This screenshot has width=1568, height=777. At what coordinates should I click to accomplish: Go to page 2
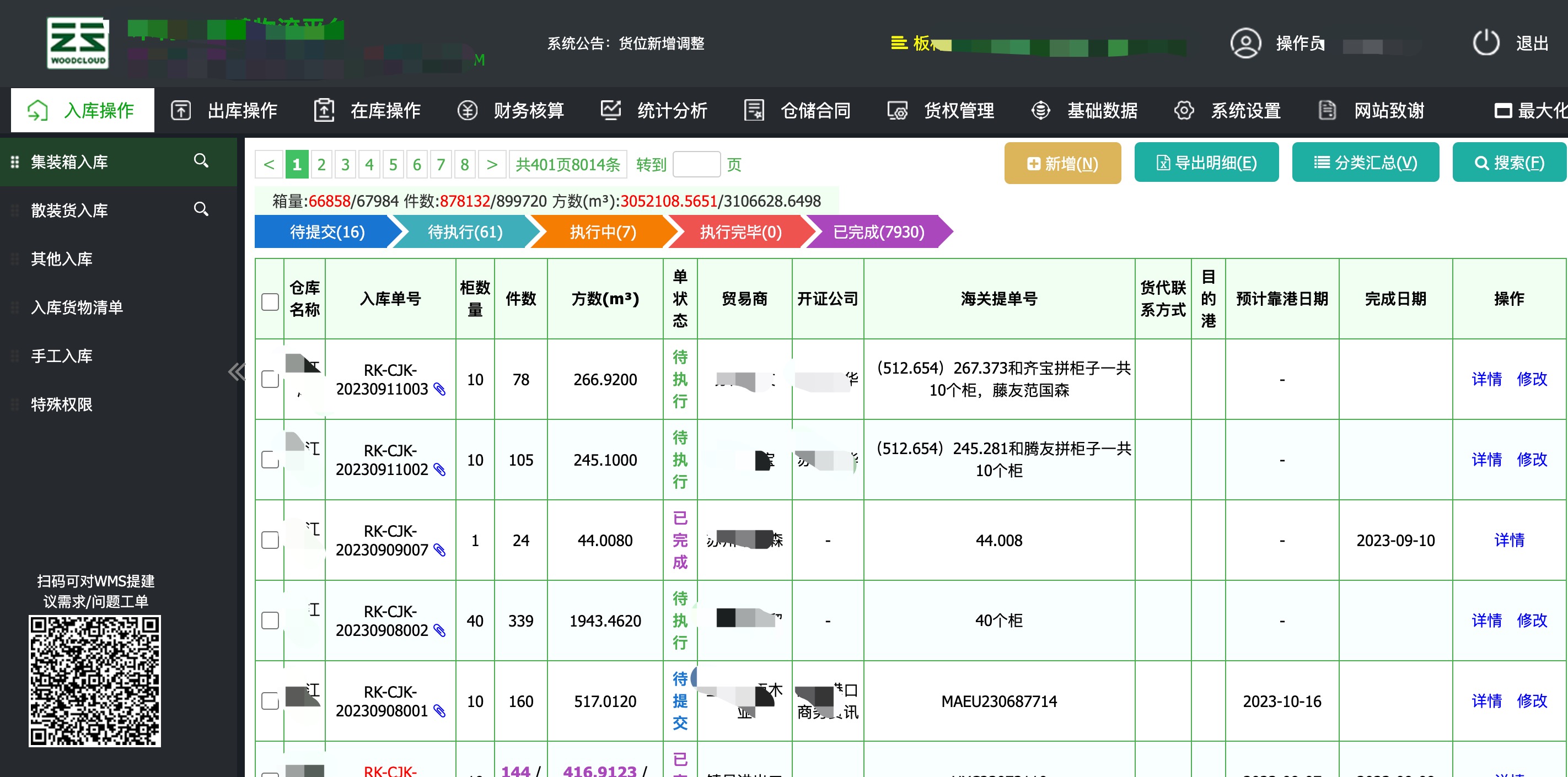tap(321, 164)
